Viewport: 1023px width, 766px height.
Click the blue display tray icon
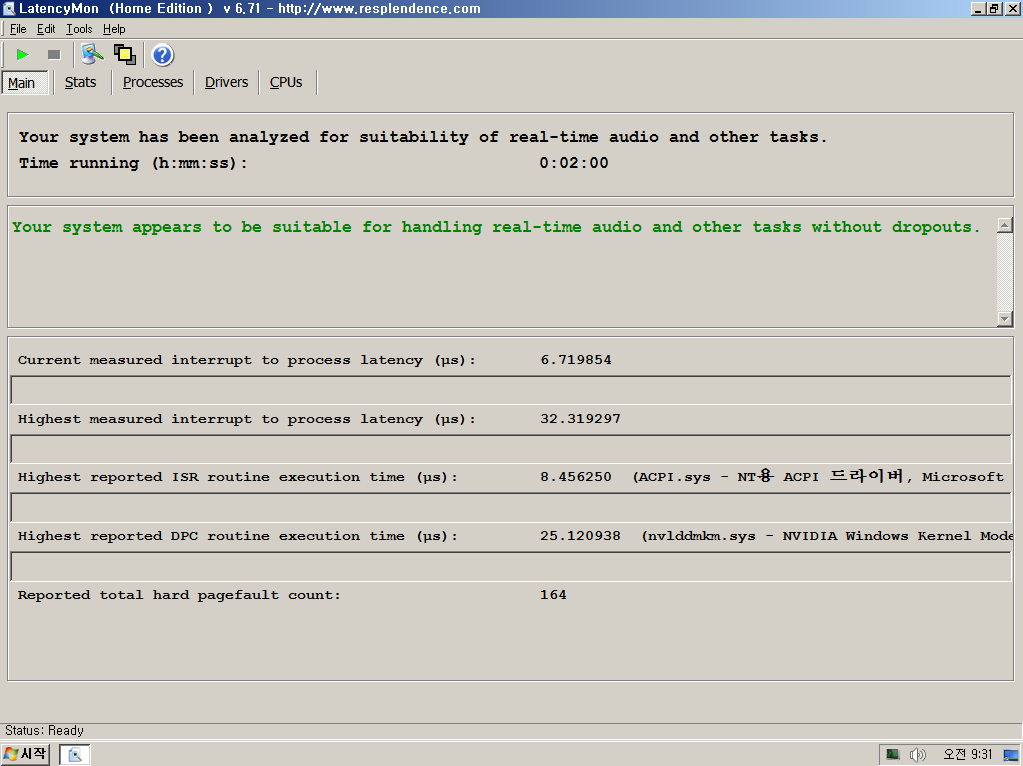click(x=1011, y=755)
